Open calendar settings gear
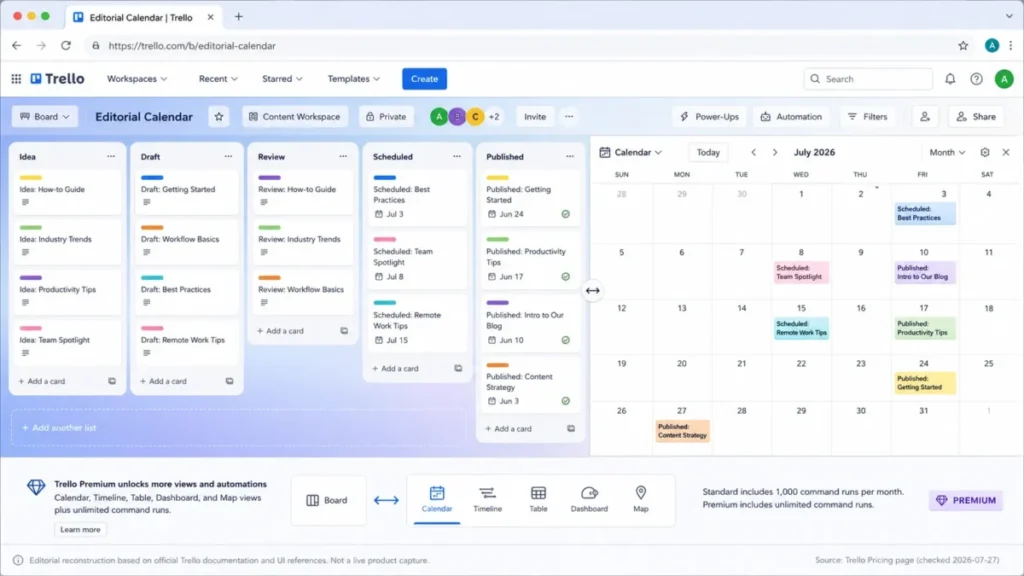Image resolution: width=1024 pixels, height=576 pixels. click(985, 152)
